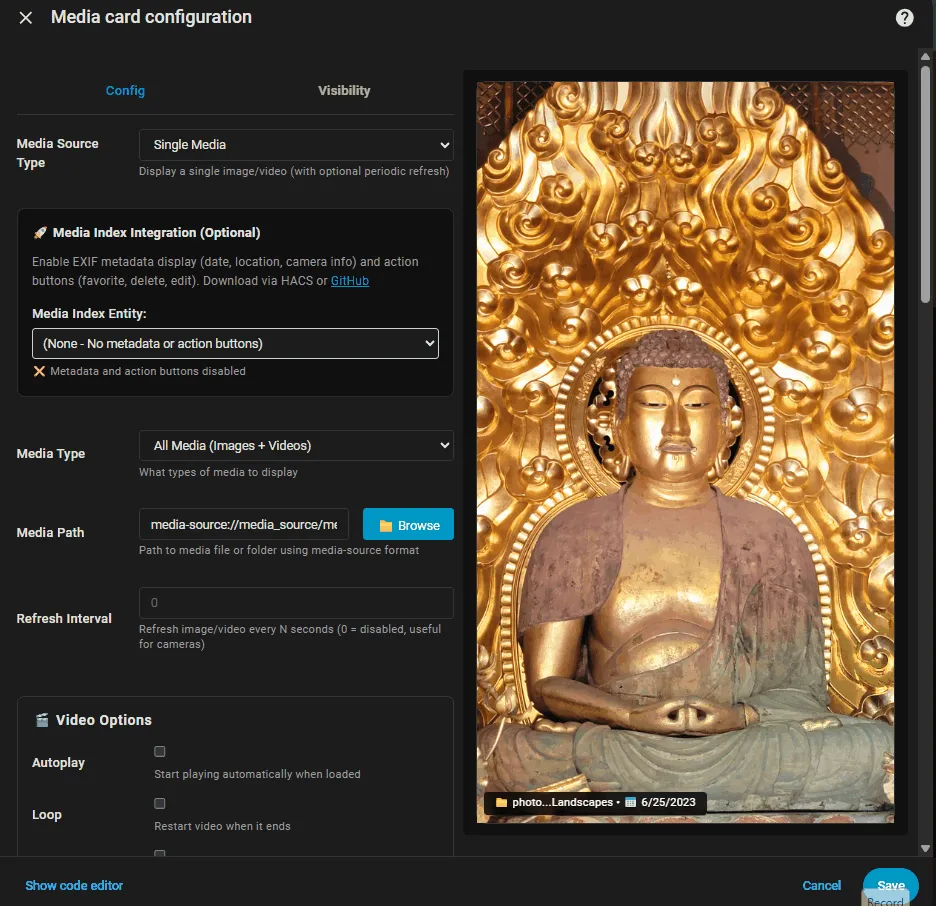Click the Save button
The width and height of the screenshot is (936, 906).
coord(891,886)
